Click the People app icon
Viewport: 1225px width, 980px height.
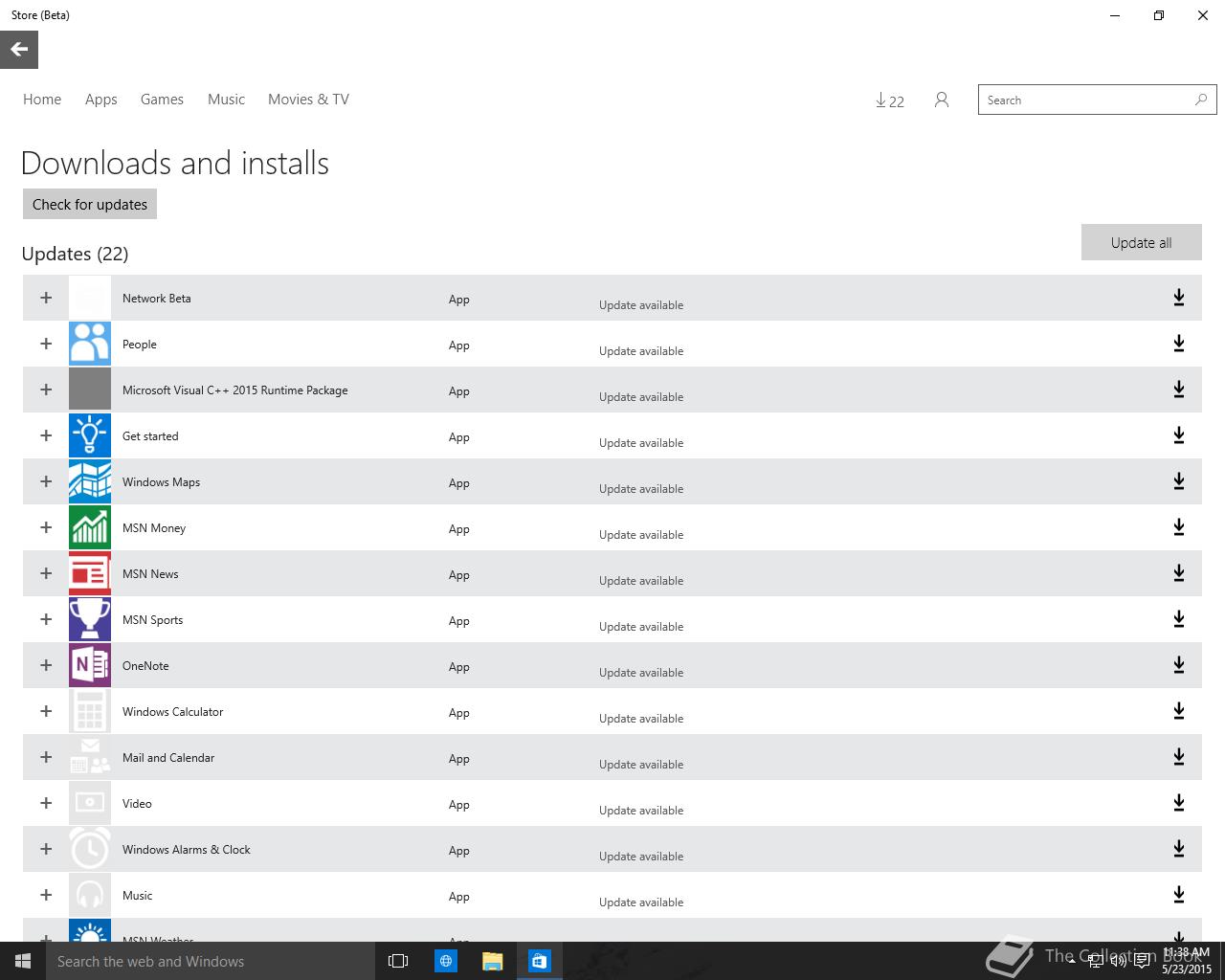coord(90,344)
